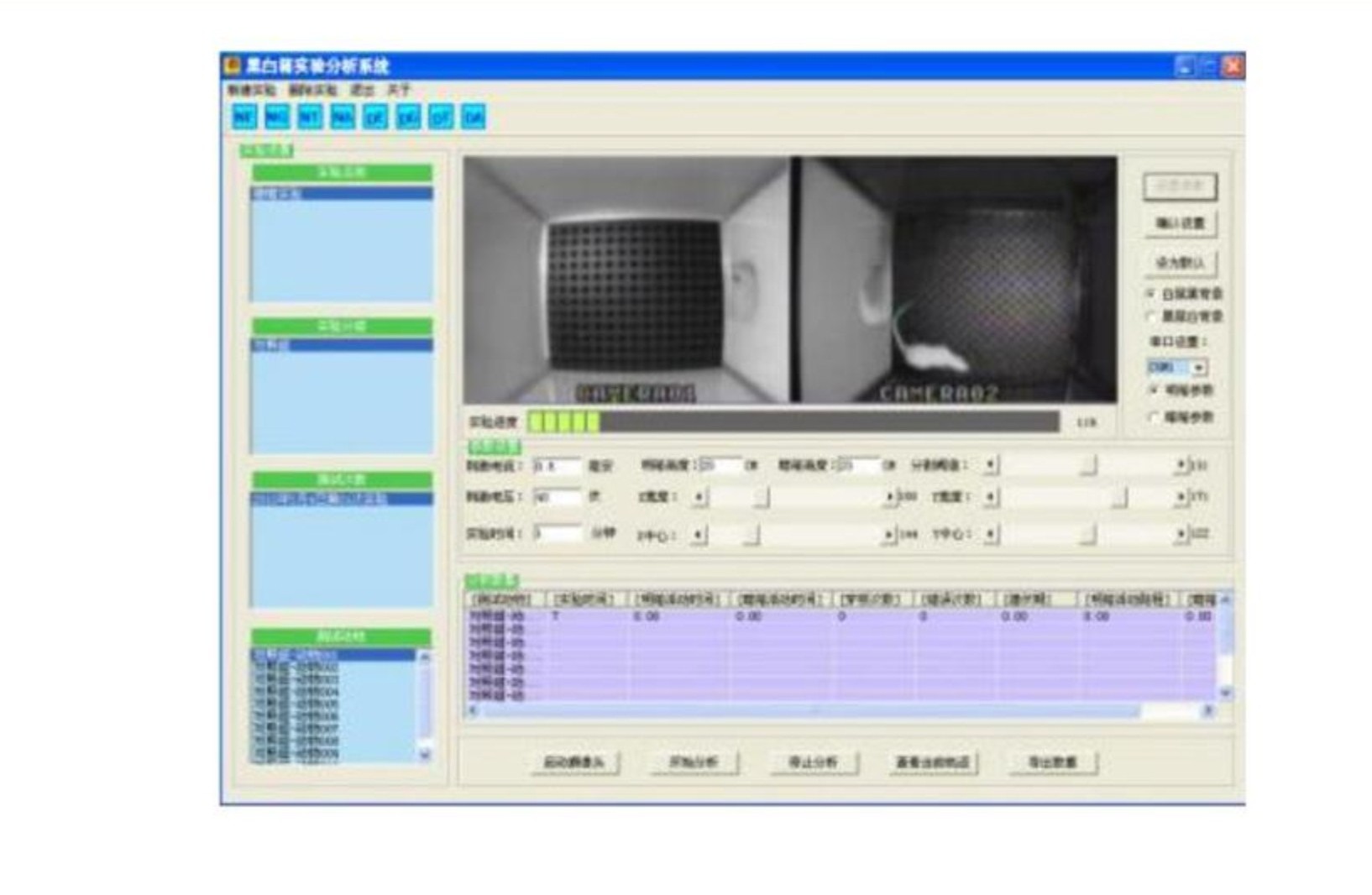Click the eighth cyan channel icon in toolbar
The width and height of the screenshot is (1372, 895).
tap(474, 117)
